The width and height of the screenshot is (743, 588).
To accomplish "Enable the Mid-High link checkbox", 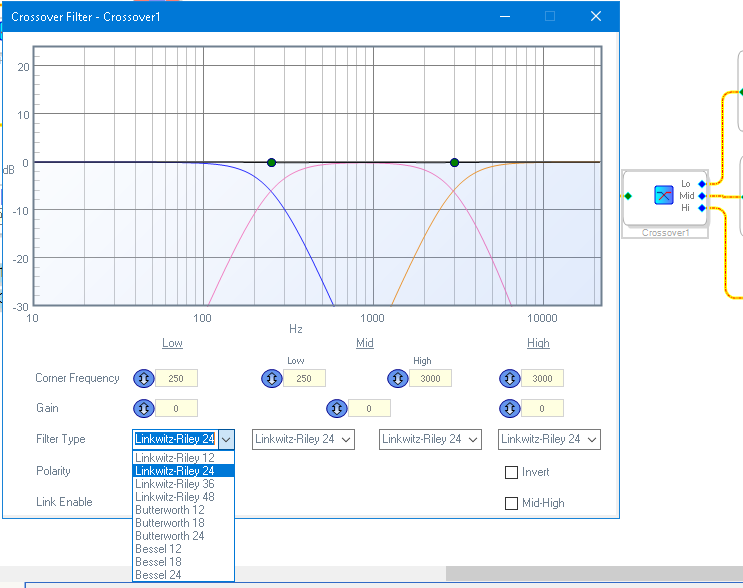I will (511, 503).
